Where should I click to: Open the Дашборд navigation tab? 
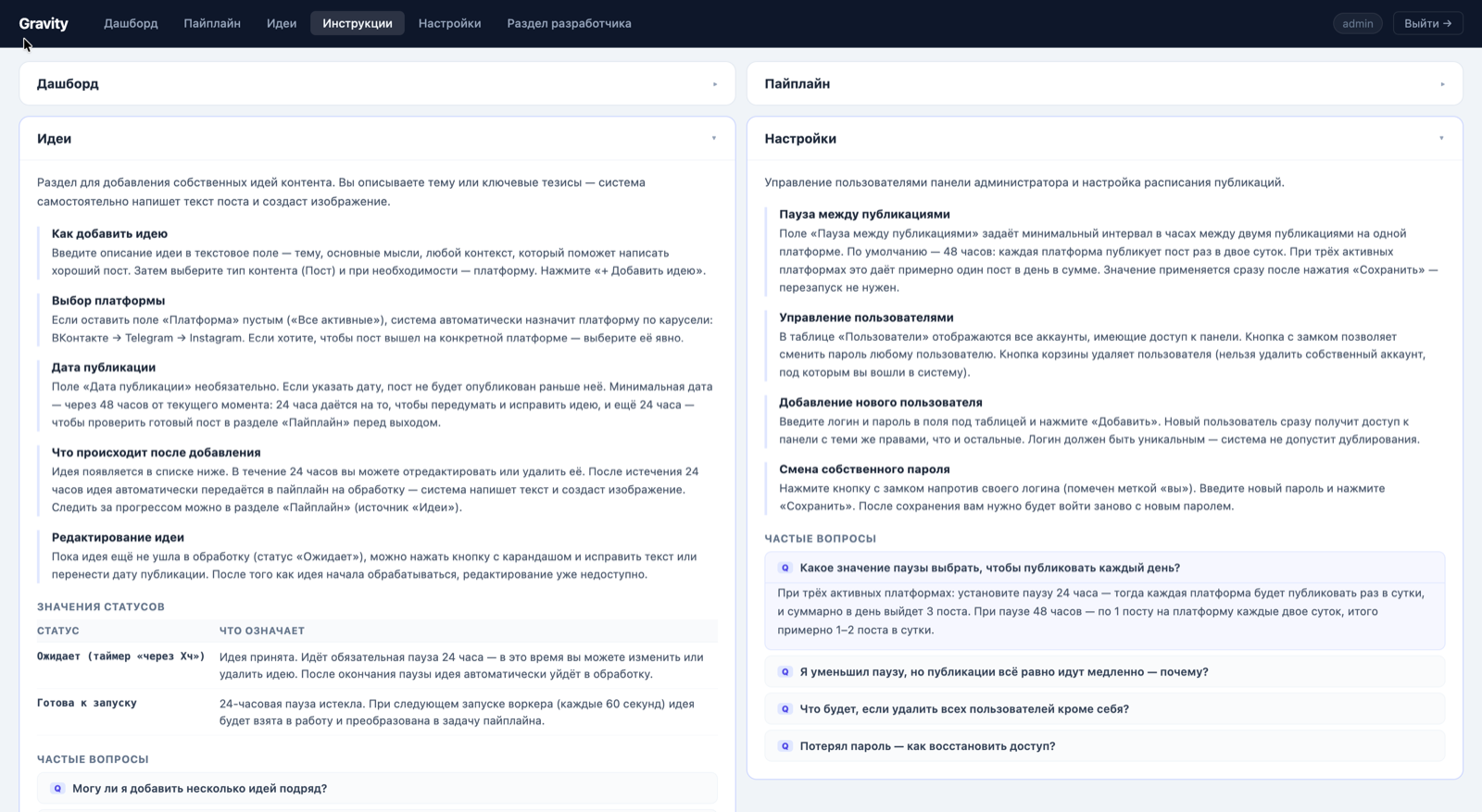pos(131,23)
